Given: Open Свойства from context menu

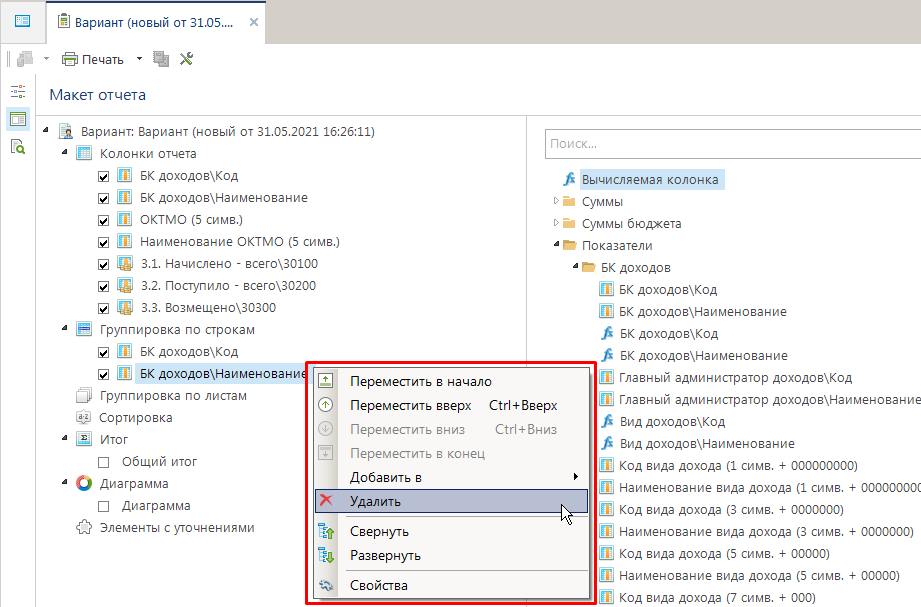Looking at the screenshot, I should coord(451,585).
